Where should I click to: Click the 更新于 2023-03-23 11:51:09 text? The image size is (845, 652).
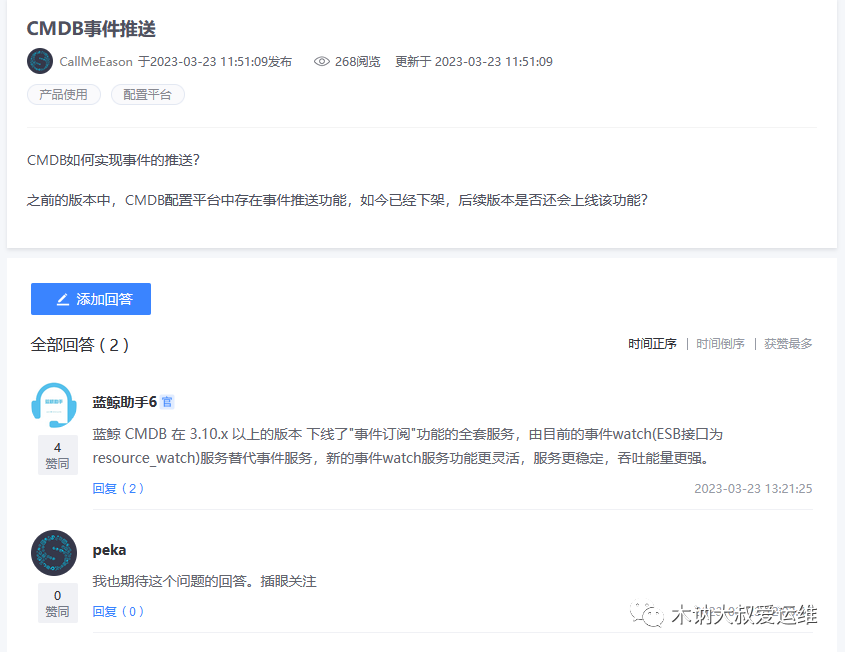click(474, 62)
